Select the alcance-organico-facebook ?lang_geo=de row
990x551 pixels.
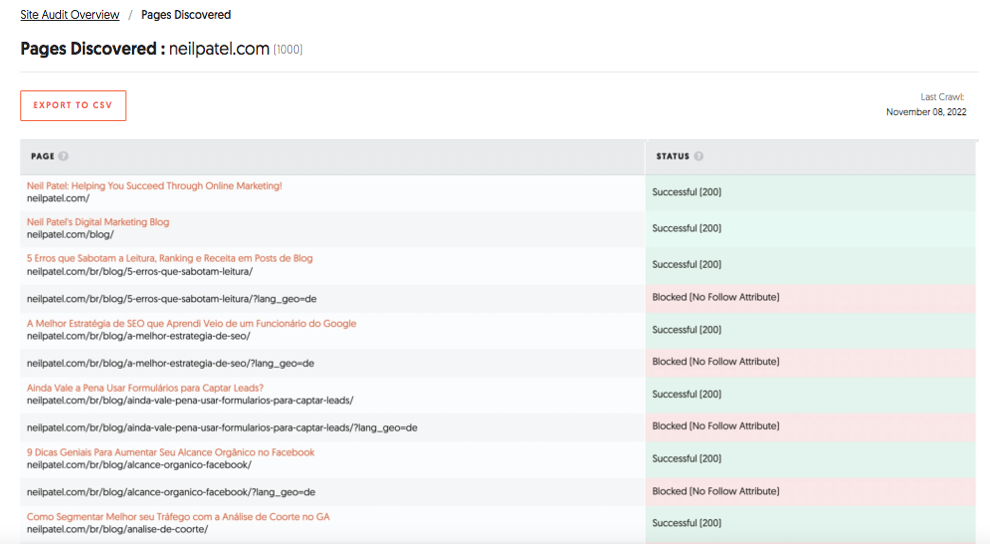click(x=171, y=492)
